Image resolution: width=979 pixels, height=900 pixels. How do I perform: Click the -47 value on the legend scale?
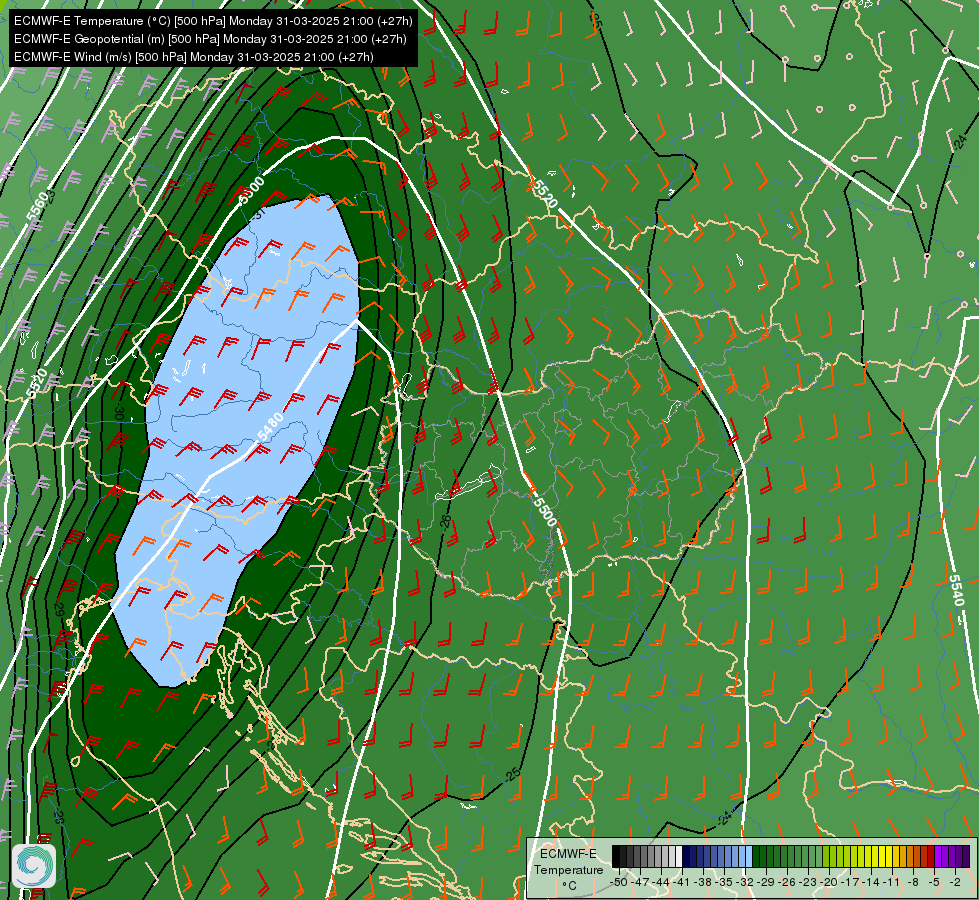click(640, 882)
